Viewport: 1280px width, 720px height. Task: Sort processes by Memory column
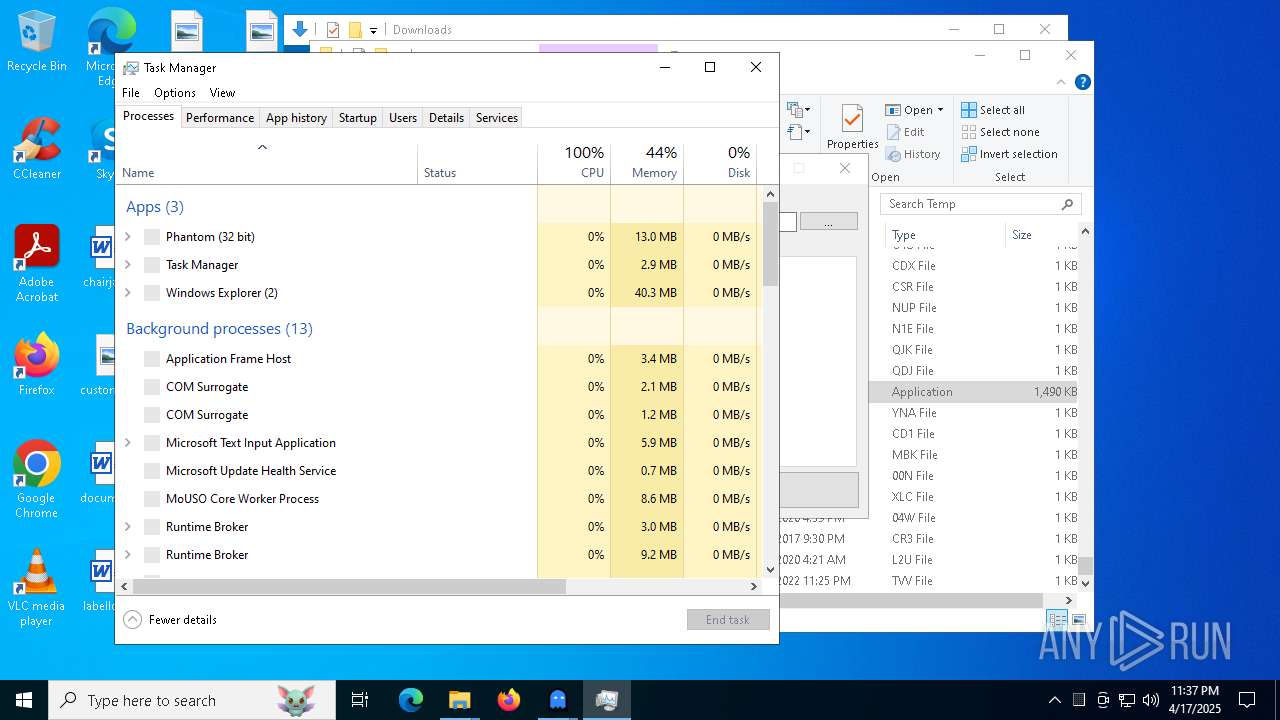point(647,163)
